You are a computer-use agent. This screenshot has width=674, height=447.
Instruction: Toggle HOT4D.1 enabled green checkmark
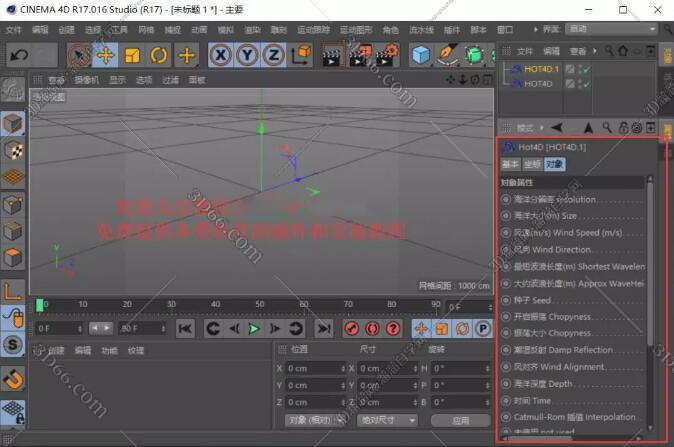587,69
